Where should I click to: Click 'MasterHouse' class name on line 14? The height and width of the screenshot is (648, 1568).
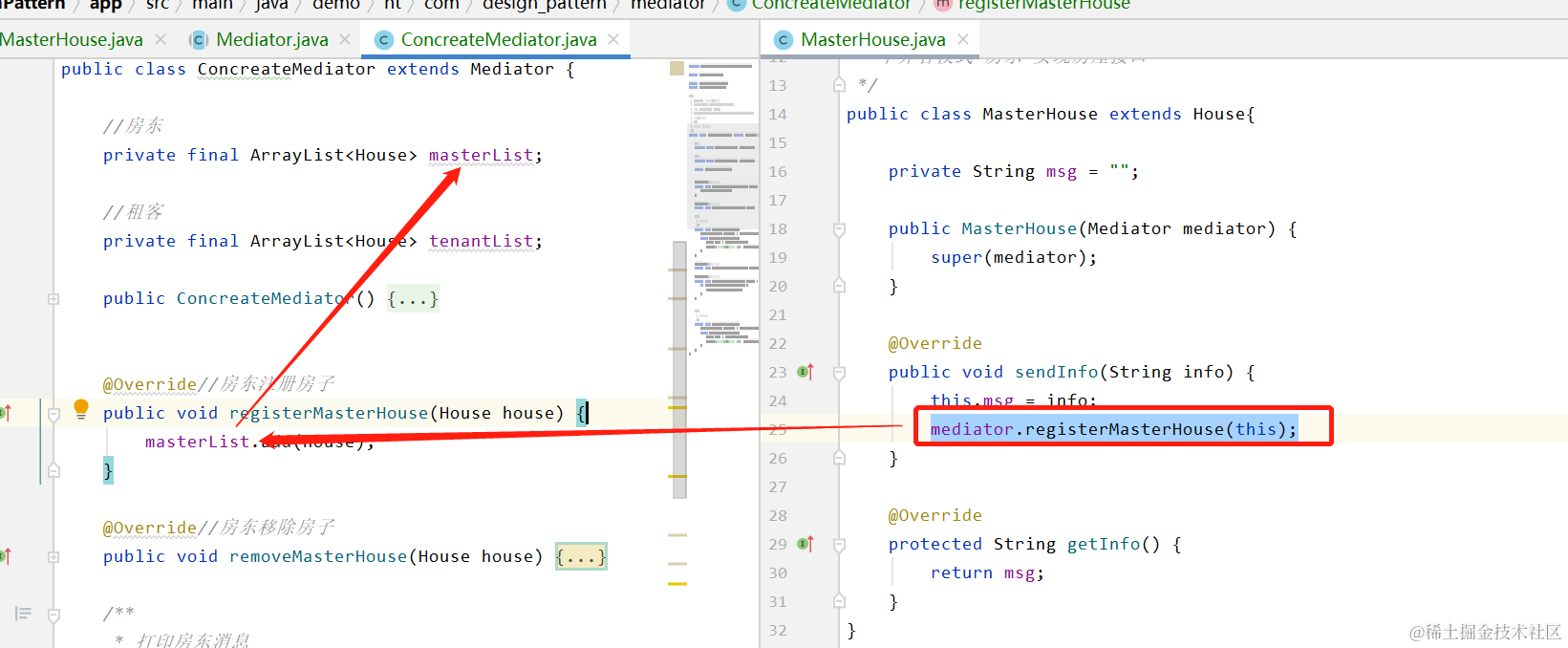point(1040,114)
